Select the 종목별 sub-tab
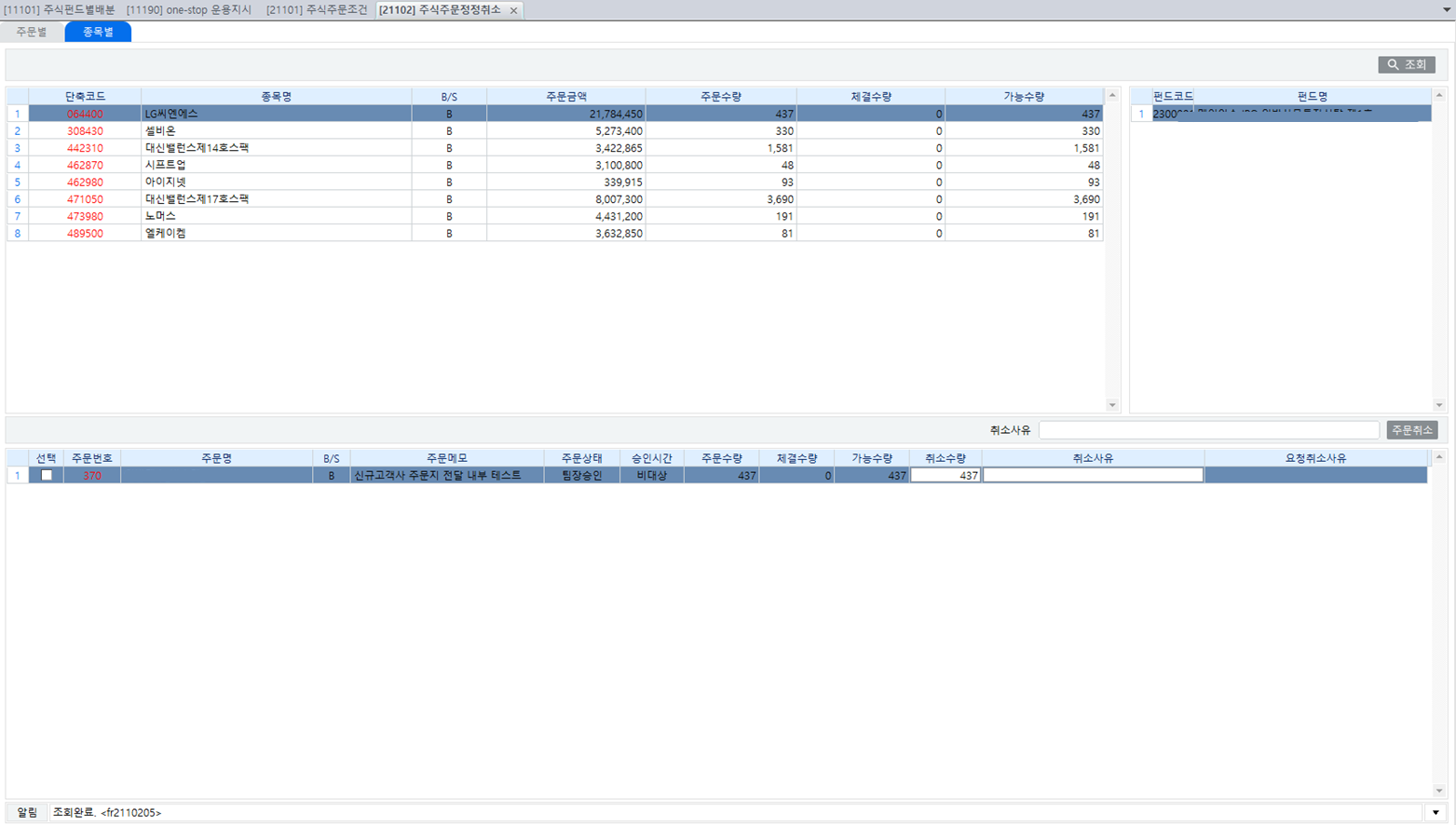This screenshot has height=825, width=1456. point(98,32)
